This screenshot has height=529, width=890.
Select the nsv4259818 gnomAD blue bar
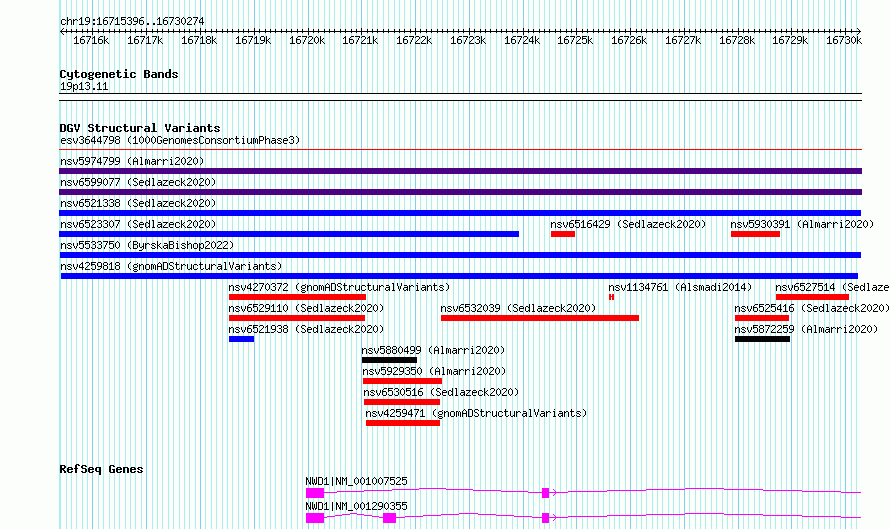click(x=459, y=276)
